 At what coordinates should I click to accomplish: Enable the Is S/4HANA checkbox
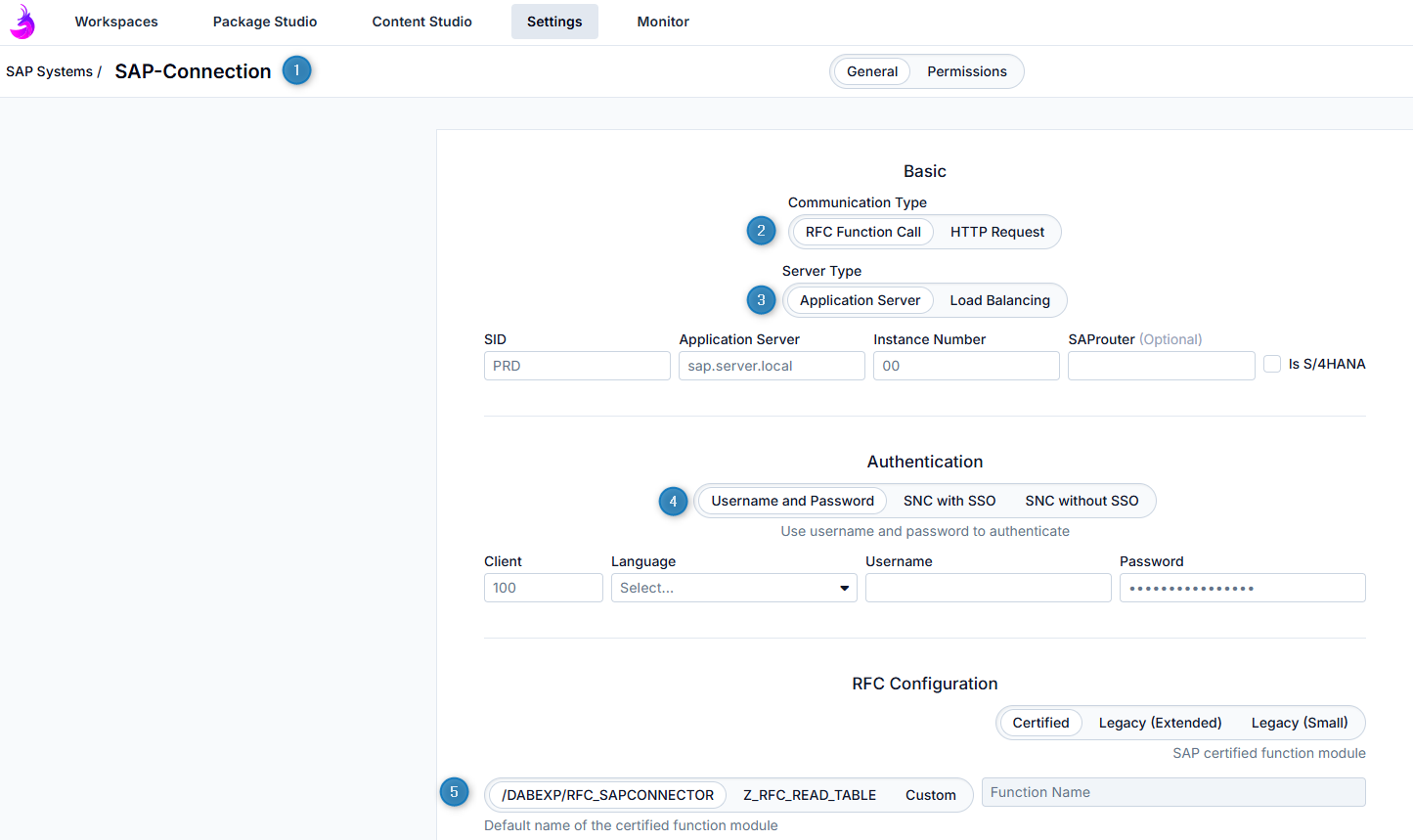click(1272, 364)
